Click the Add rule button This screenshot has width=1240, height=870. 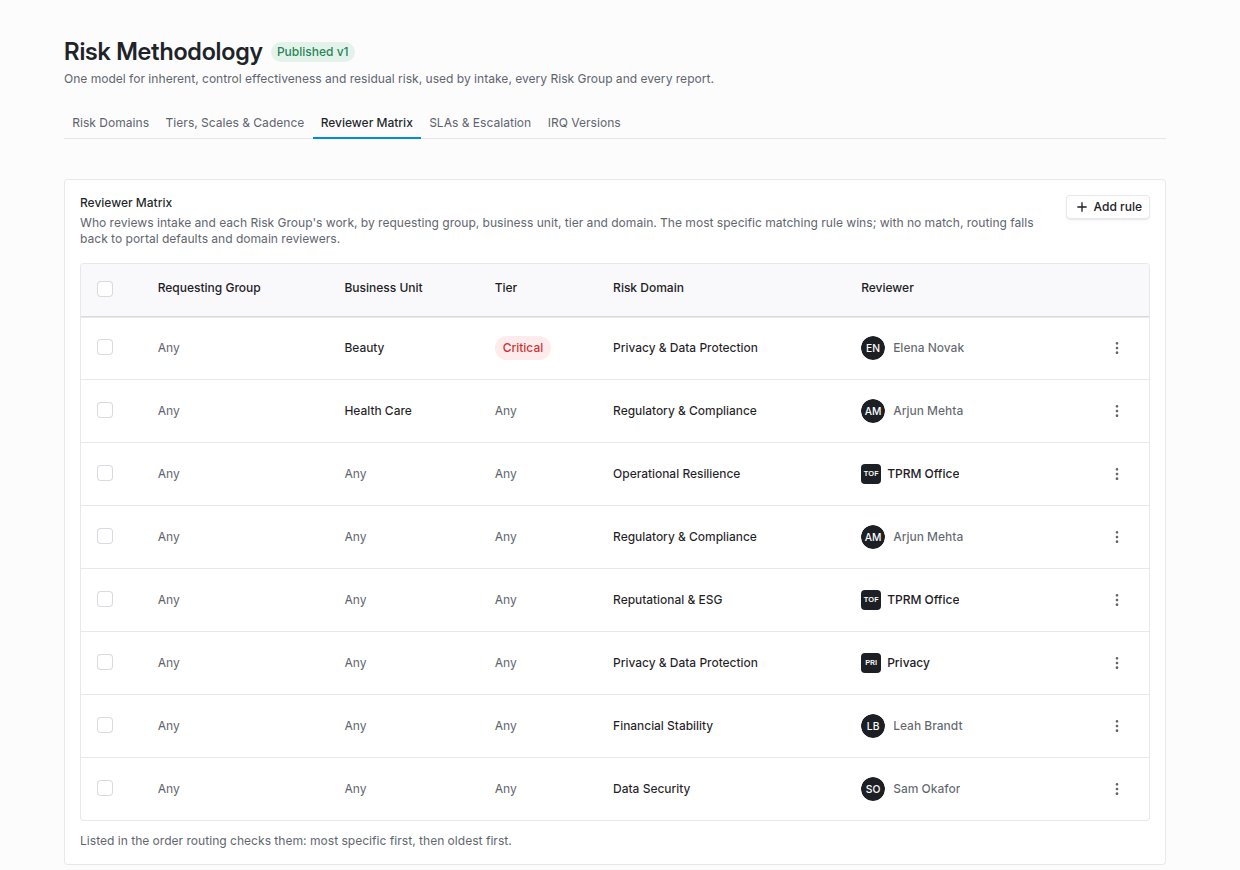tap(1108, 207)
